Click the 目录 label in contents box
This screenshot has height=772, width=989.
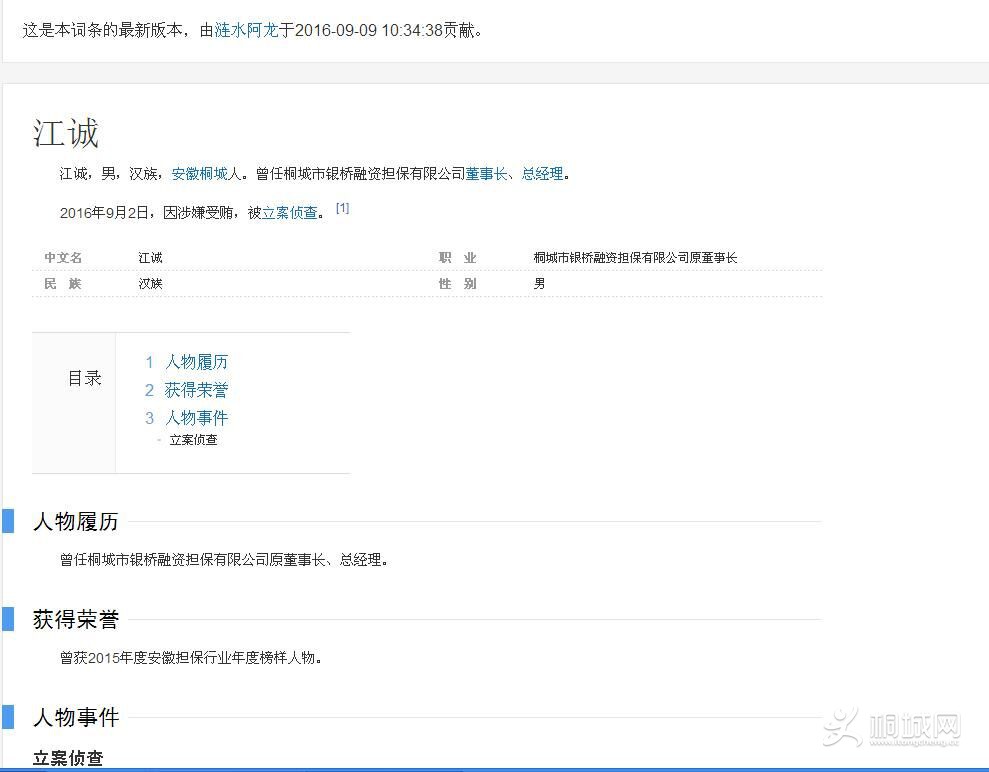(x=85, y=378)
